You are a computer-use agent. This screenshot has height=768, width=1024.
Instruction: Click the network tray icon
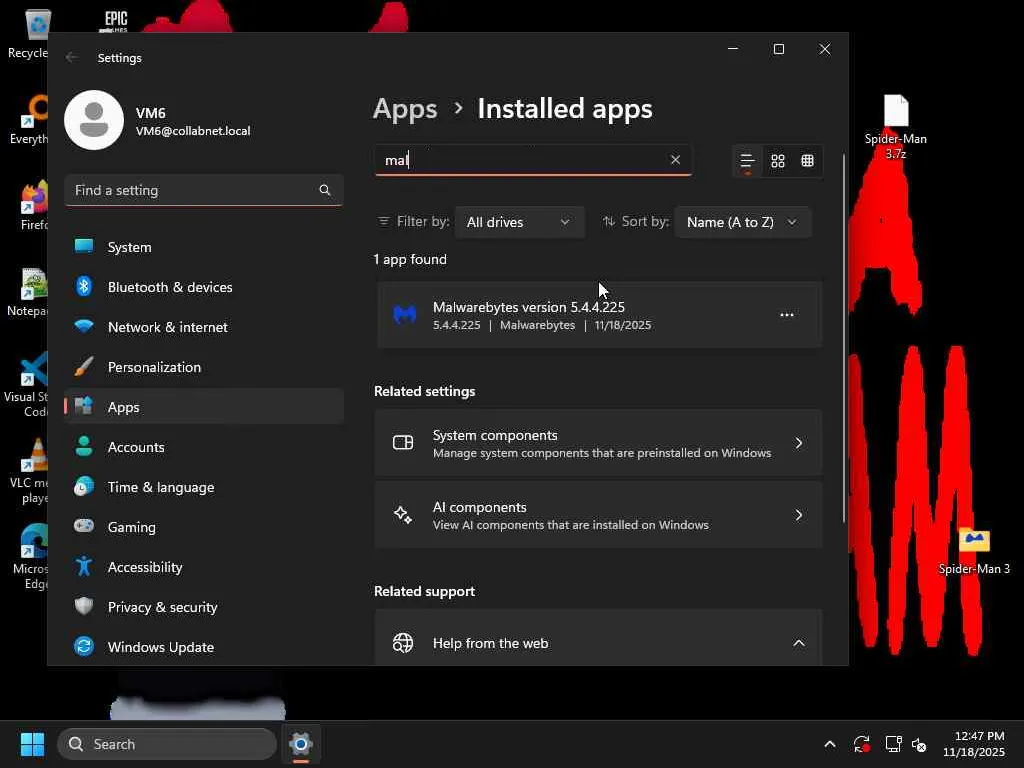(x=893, y=744)
